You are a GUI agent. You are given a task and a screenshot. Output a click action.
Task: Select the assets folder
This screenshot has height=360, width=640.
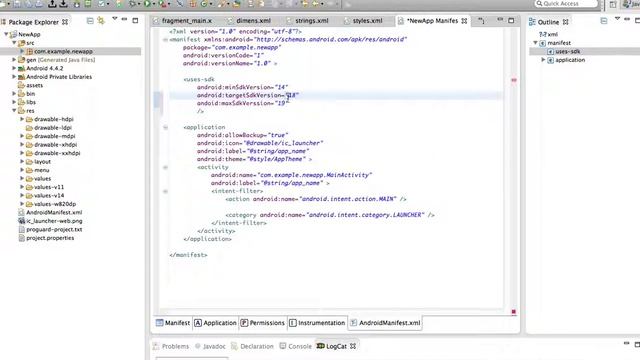[x=34, y=85]
